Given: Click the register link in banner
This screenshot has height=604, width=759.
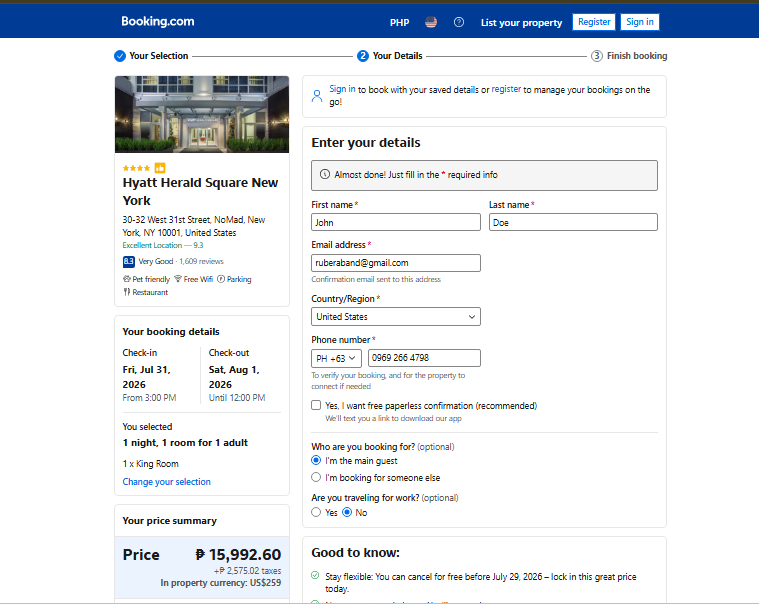Looking at the screenshot, I should [x=506, y=89].
